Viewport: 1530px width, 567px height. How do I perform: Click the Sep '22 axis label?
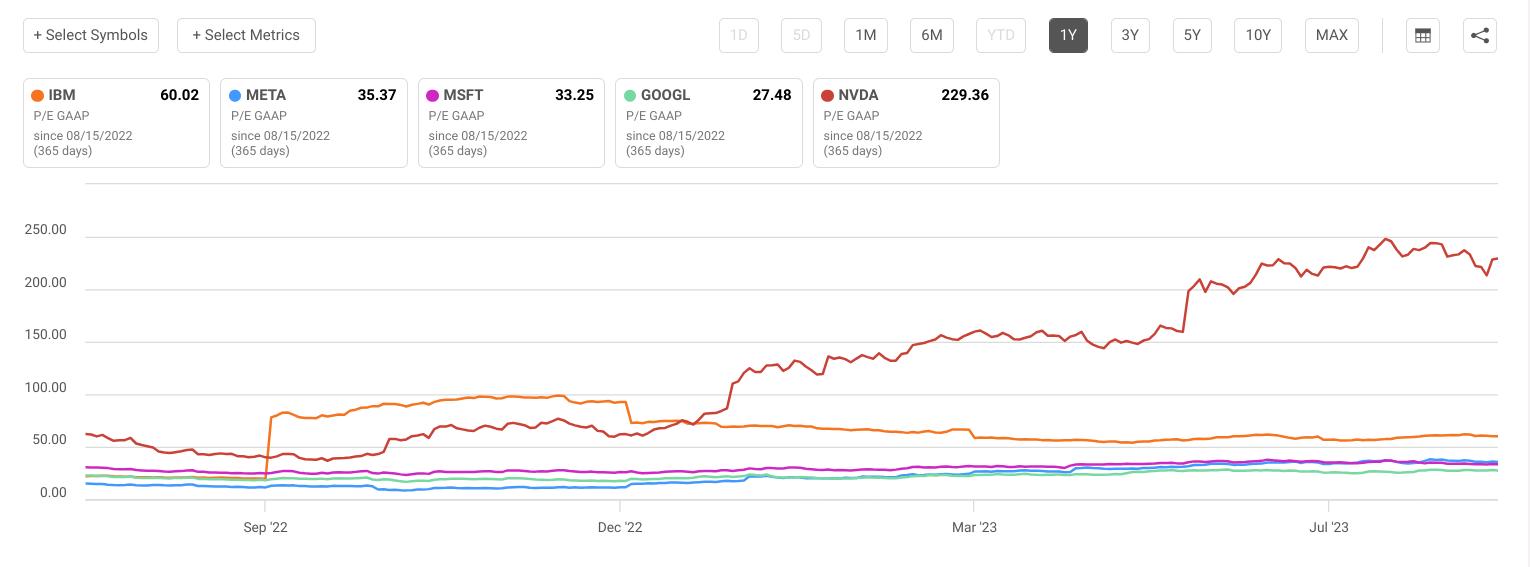tap(266, 527)
